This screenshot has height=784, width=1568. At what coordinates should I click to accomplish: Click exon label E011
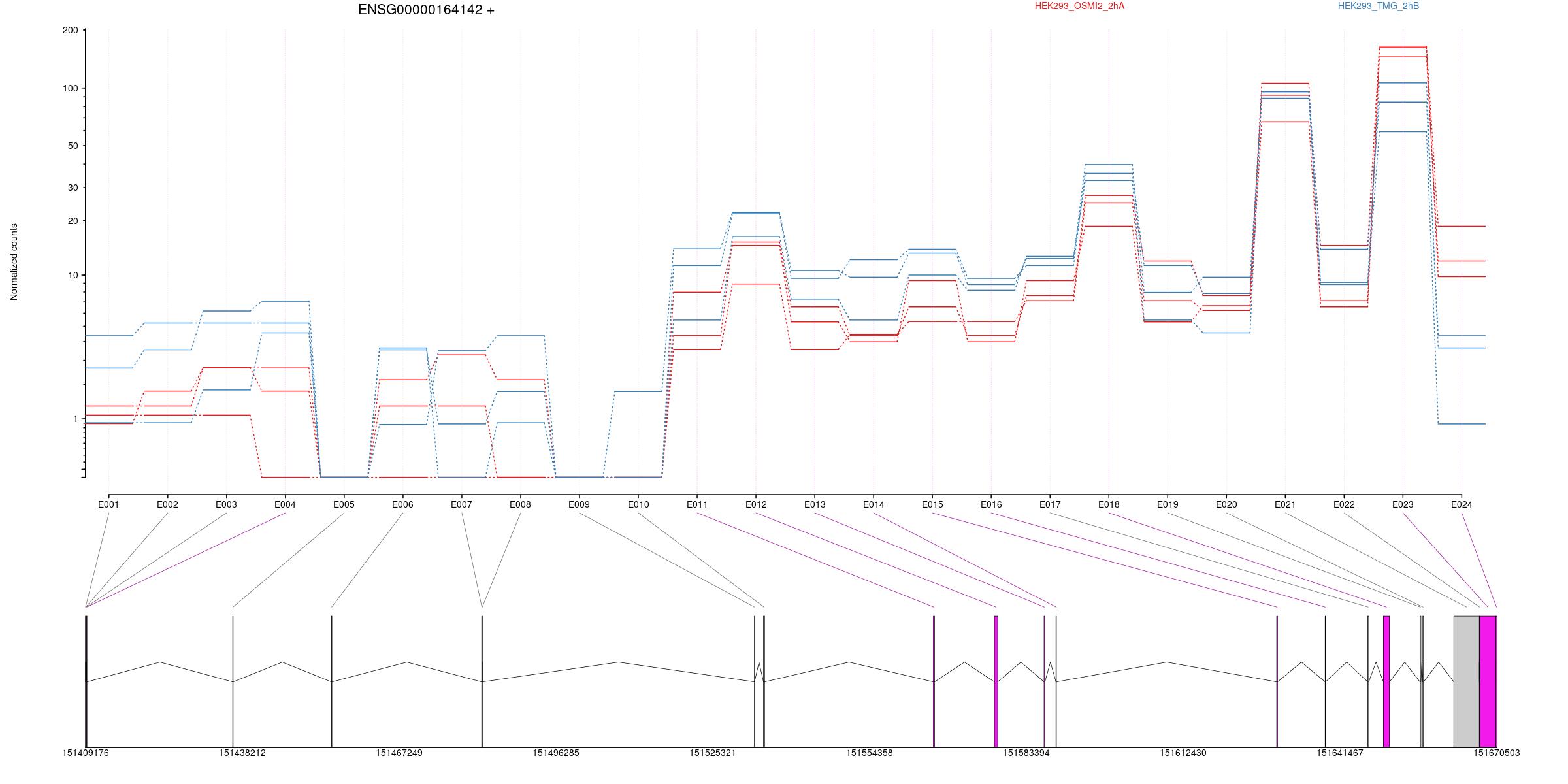pyautogui.click(x=697, y=504)
